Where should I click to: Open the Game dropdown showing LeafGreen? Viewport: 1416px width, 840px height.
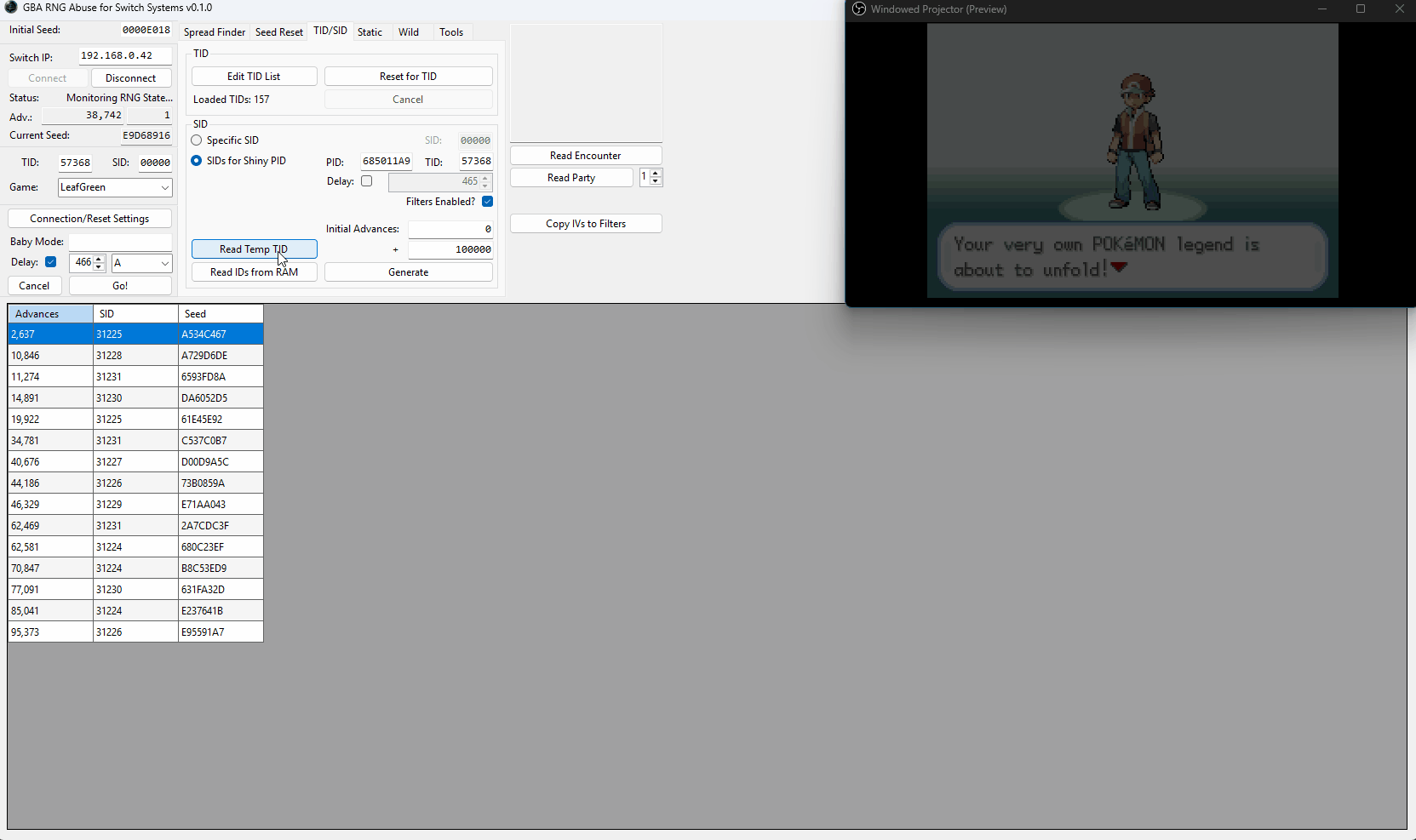(x=115, y=187)
